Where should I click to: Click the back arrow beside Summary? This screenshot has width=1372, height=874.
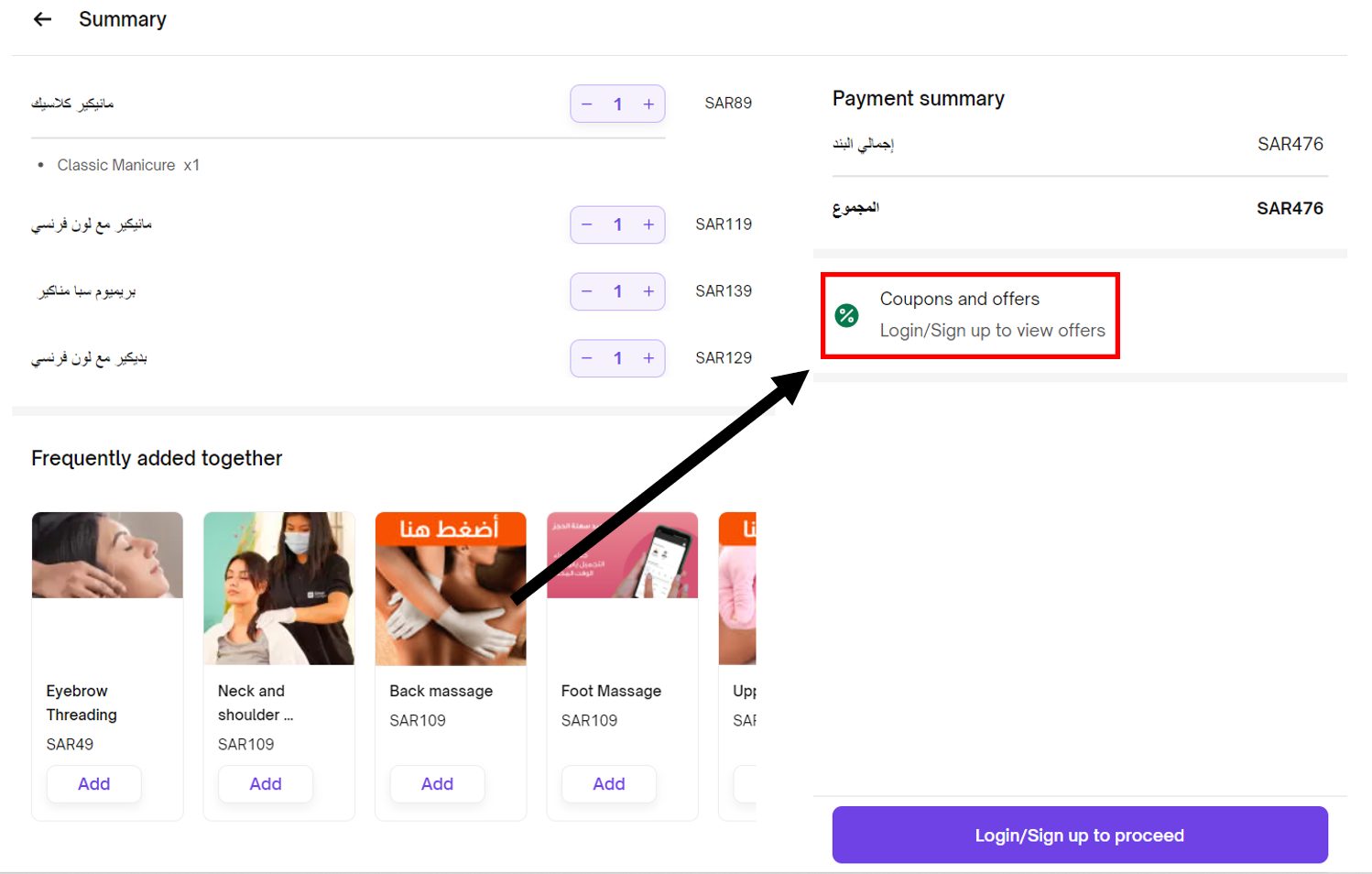point(42,19)
